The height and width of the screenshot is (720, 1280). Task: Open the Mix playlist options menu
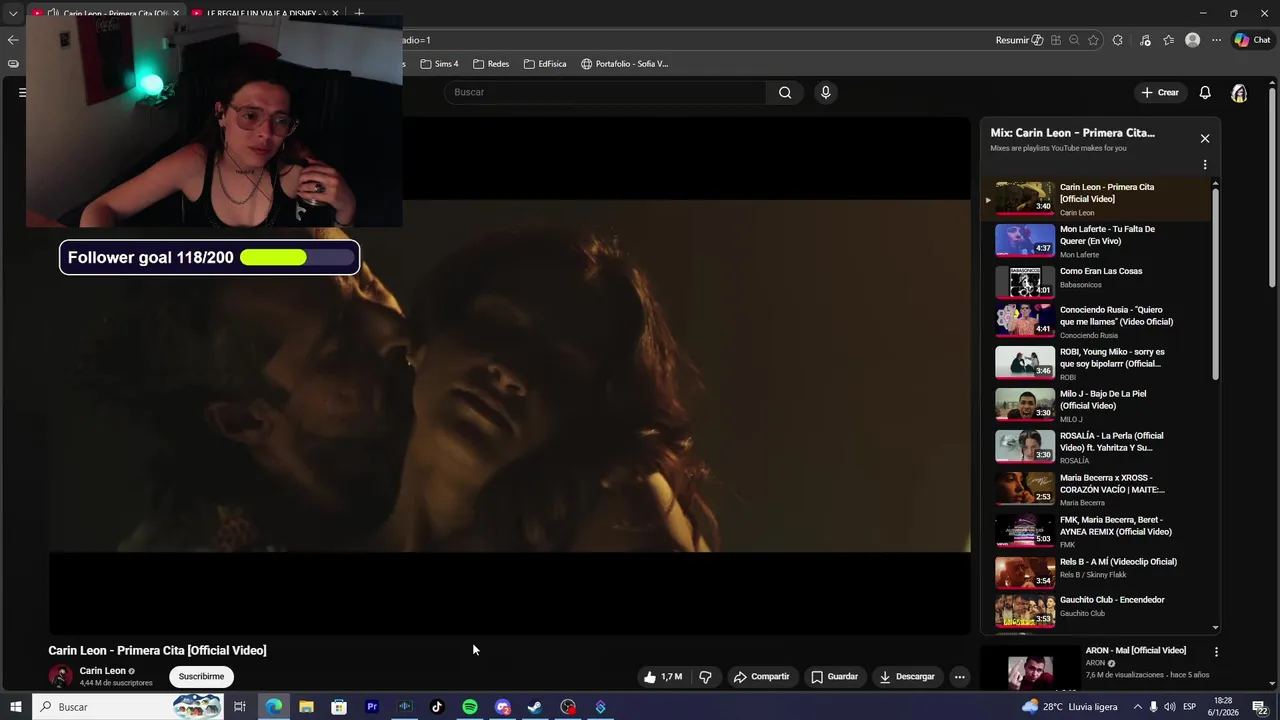pyautogui.click(x=1205, y=165)
